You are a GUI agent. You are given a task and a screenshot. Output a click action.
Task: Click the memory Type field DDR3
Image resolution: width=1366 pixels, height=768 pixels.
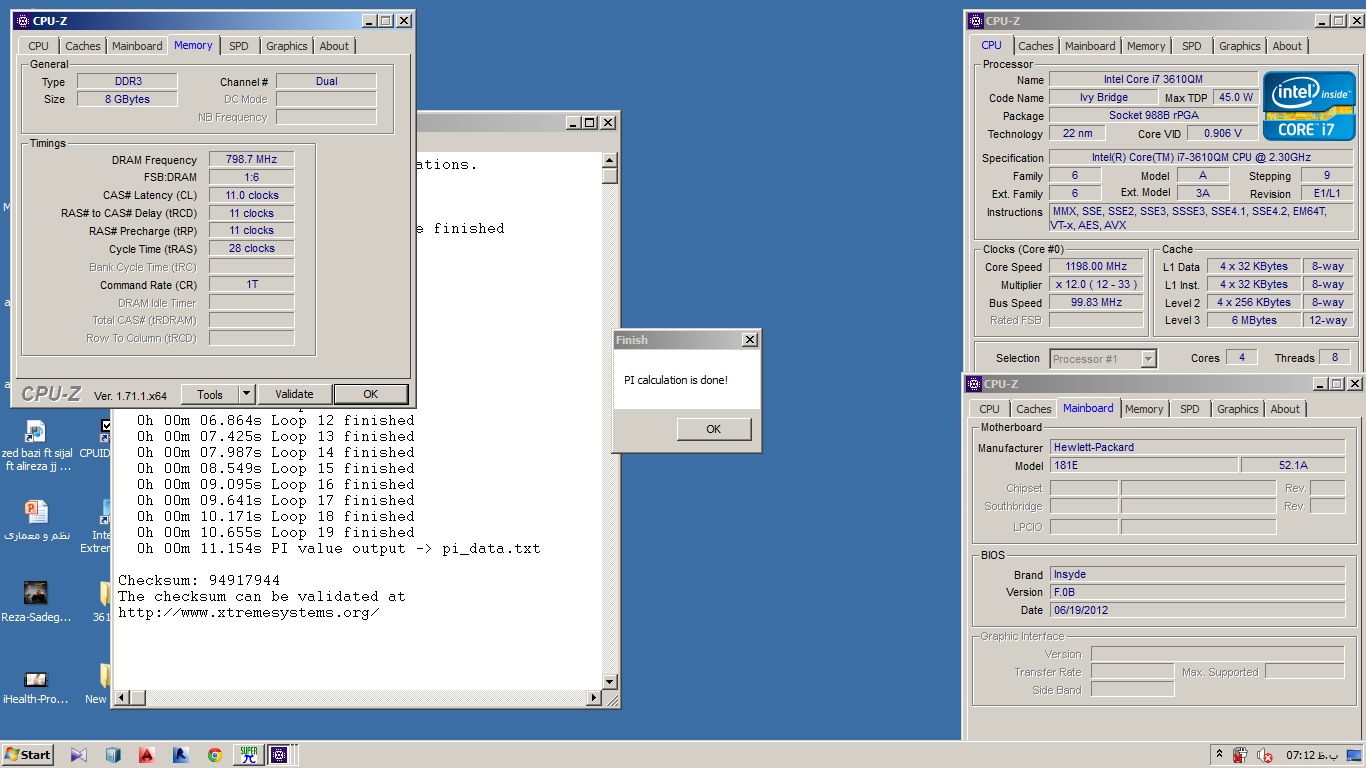pyautogui.click(x=126, y=81)
